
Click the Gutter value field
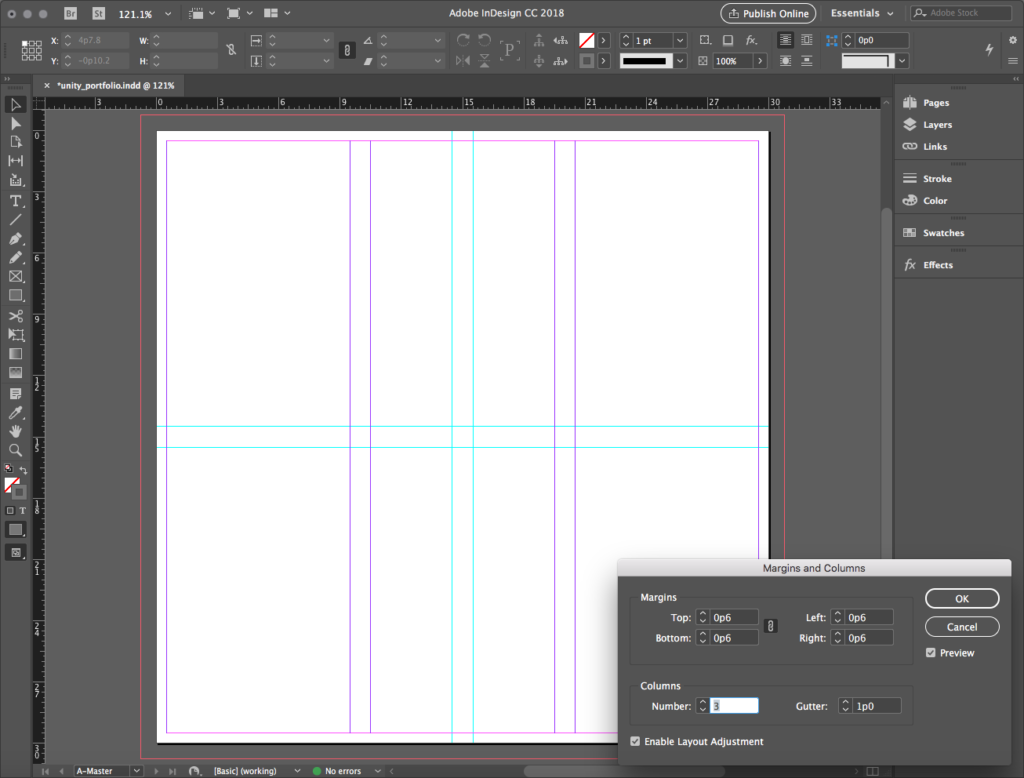pos(877,706)
